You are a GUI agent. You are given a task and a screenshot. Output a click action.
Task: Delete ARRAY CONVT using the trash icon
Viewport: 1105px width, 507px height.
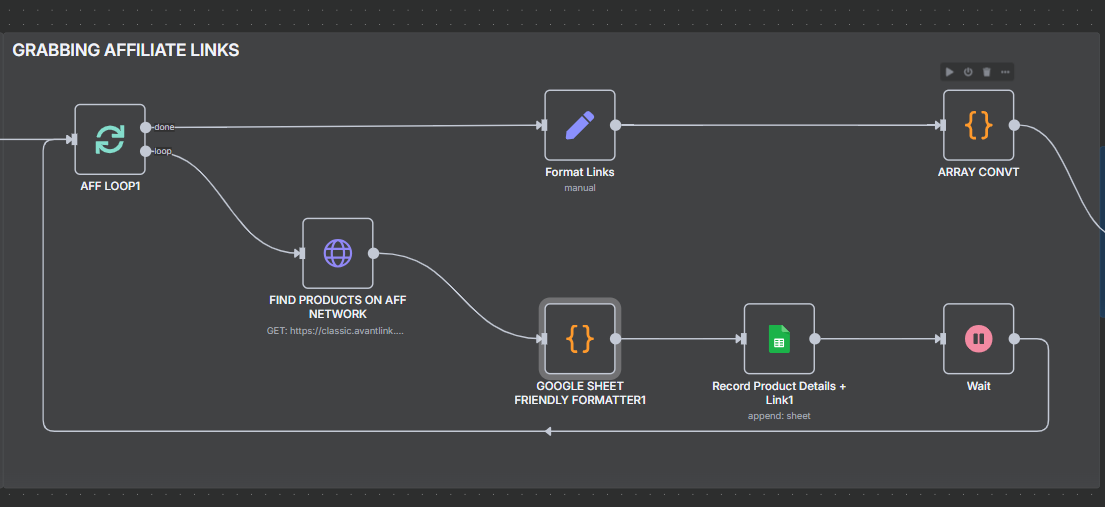click(987, 72)
